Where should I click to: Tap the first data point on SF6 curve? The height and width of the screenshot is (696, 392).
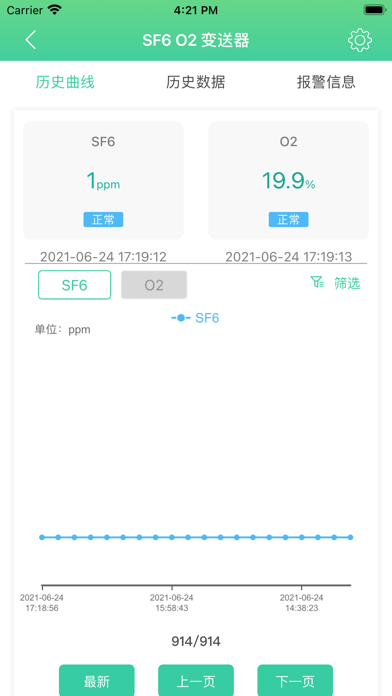[x=42, y=537]
